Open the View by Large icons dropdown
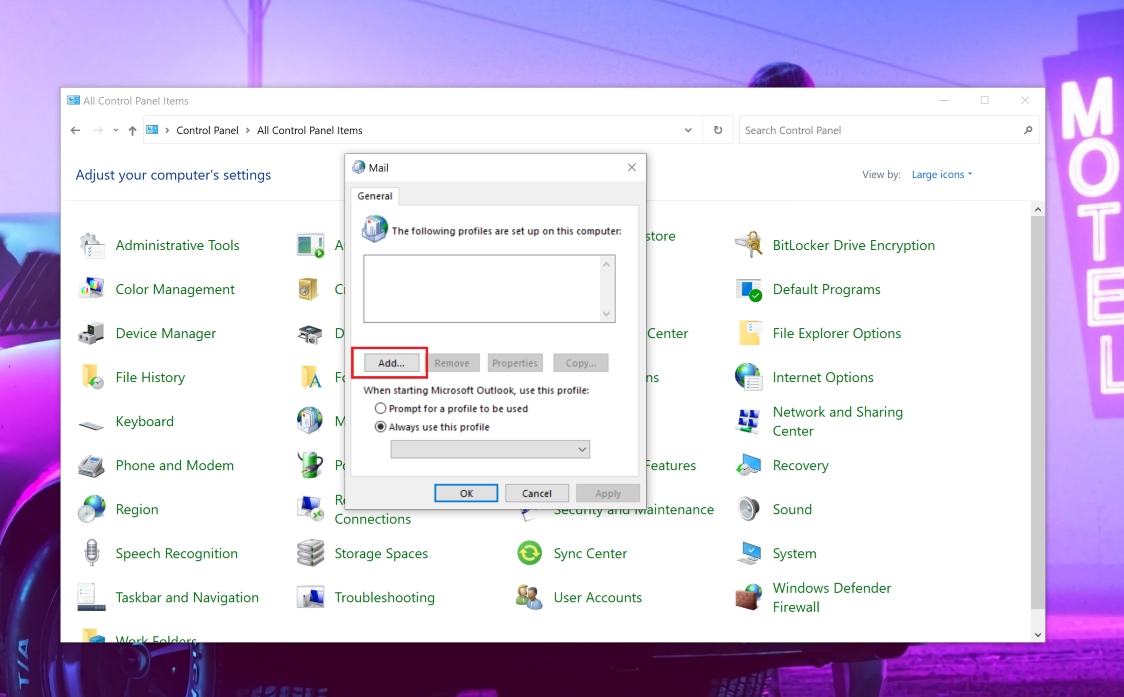This screenshot has width=1124, height=697. 941,174
